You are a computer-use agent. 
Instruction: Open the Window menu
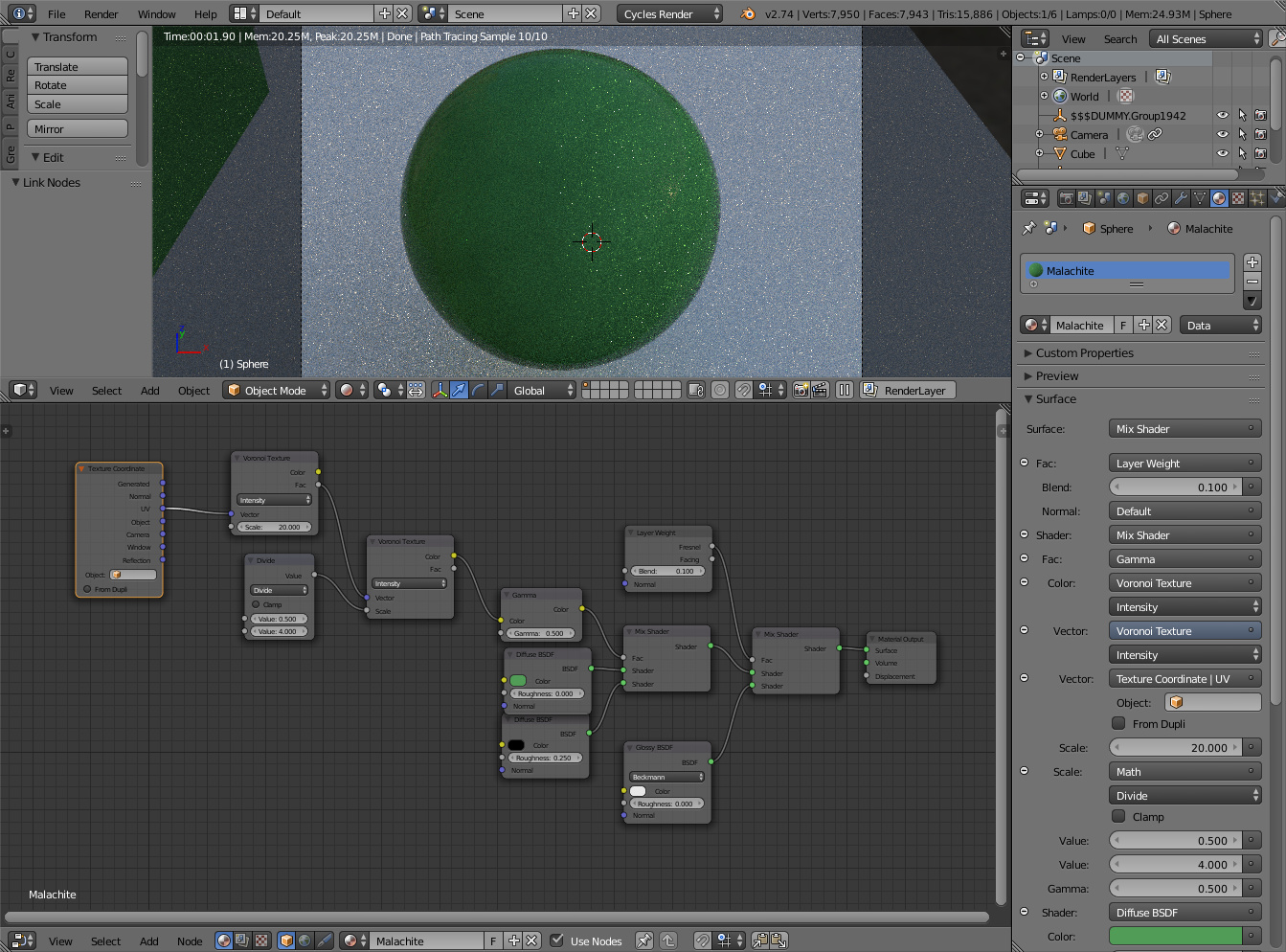click(156, 14)
